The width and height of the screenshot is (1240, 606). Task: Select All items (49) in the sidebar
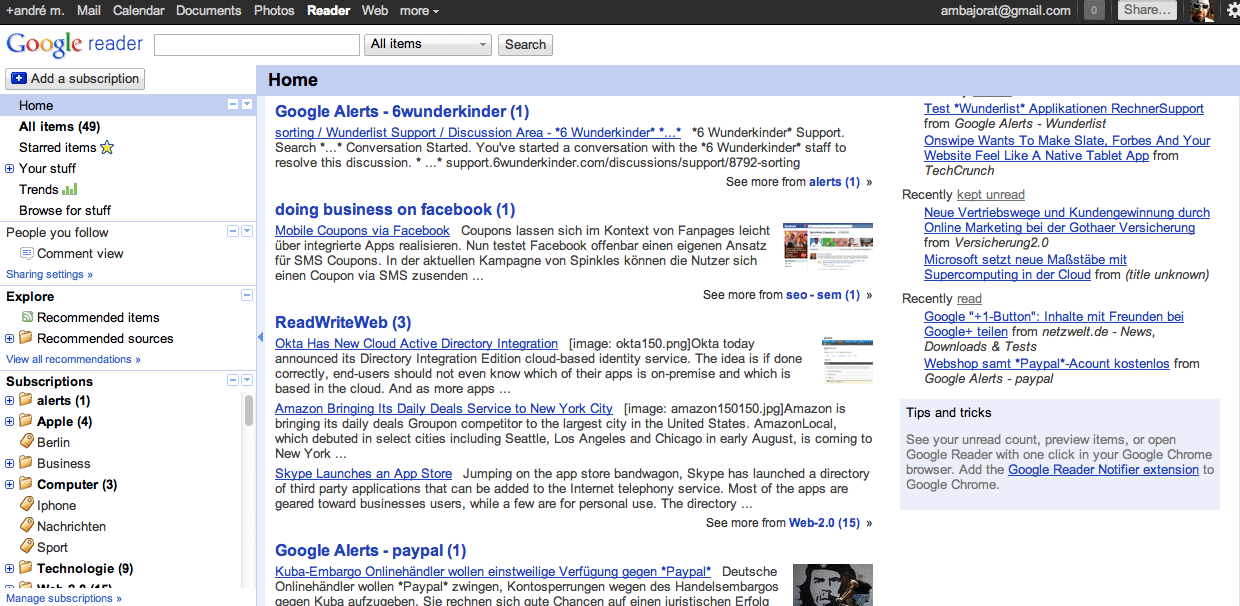coord(59,126)
